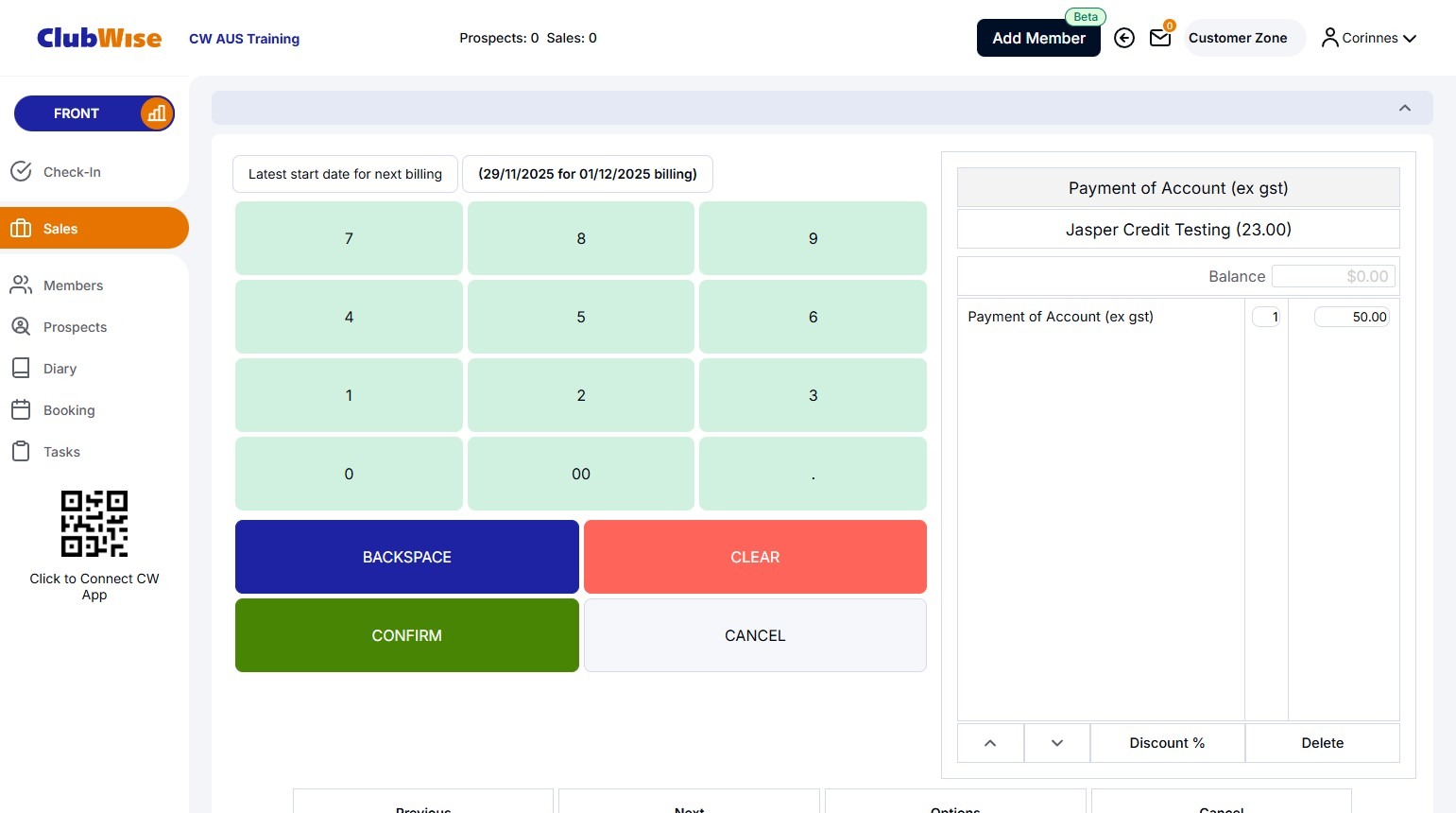Tap keypad number 4
Viewport: 1456px width, 813px height.
pyautogui.click(x=349, y=317)
